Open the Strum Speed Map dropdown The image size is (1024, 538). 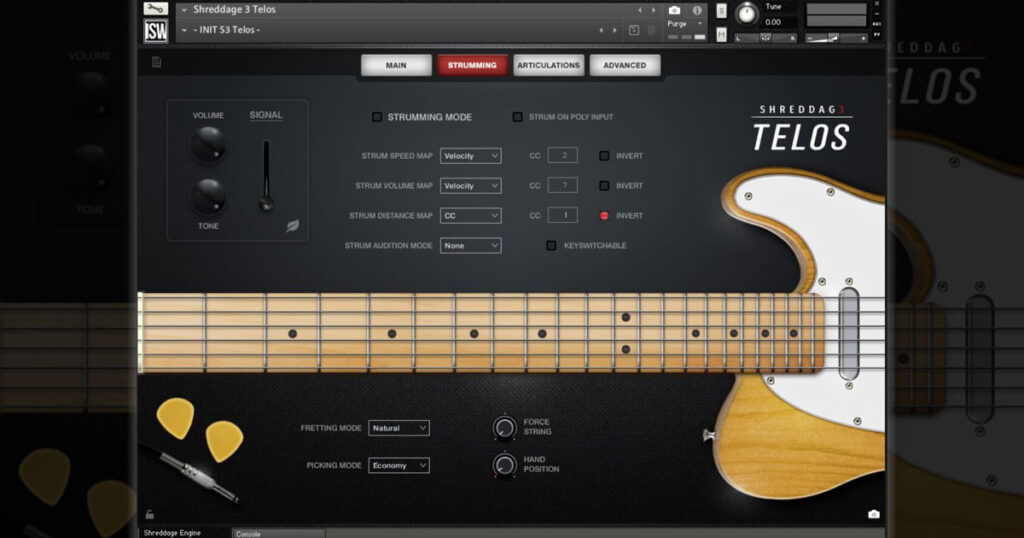(470, 156)
